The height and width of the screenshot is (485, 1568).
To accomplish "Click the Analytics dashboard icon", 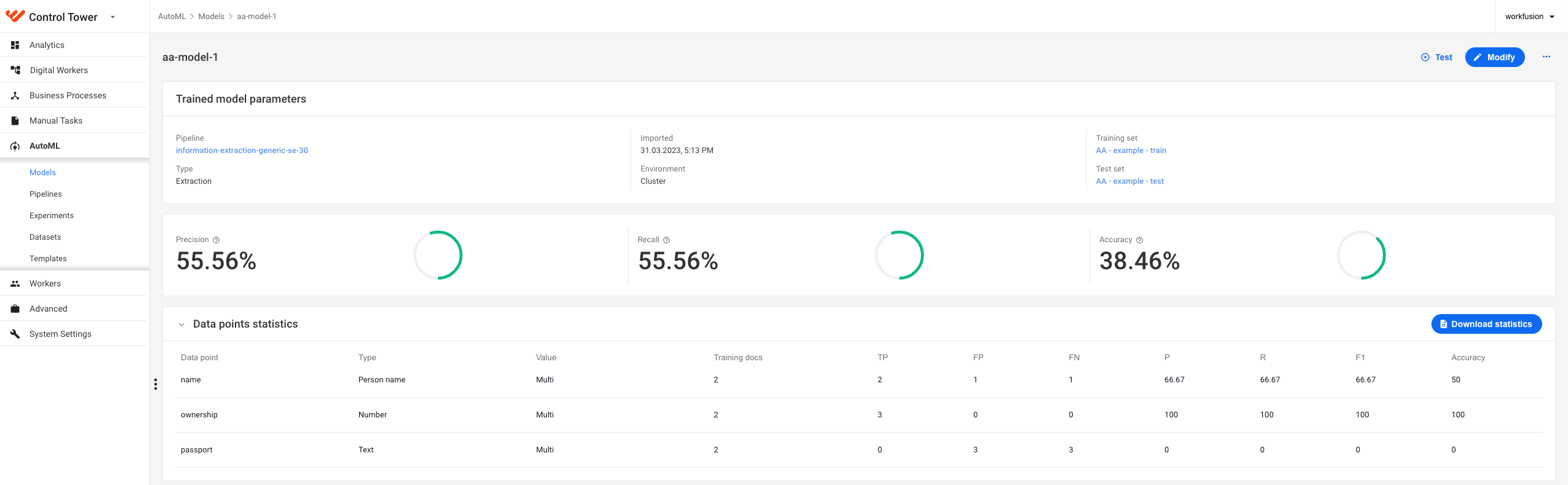I will point(15,45).
